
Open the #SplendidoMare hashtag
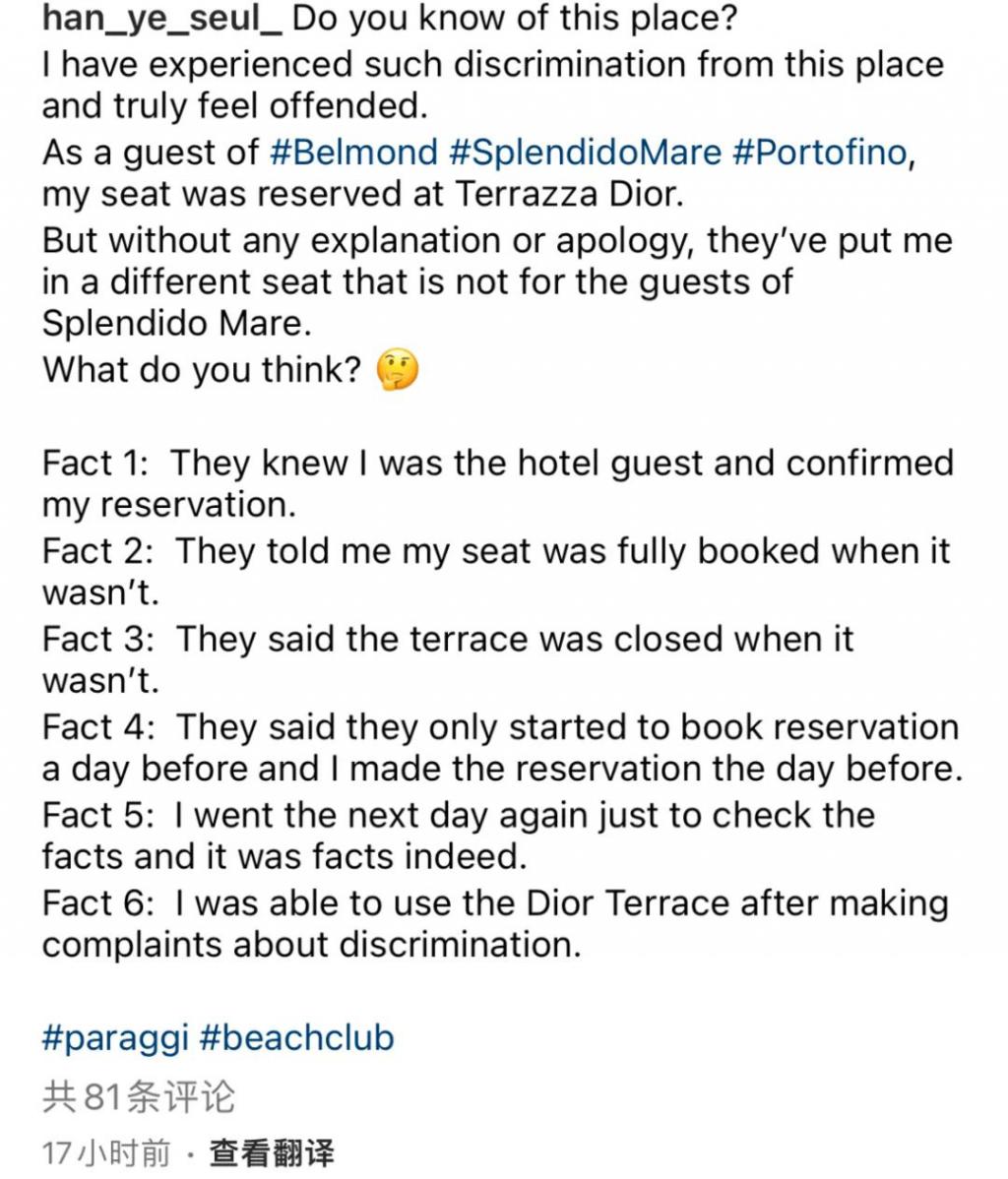coord(585,153)
